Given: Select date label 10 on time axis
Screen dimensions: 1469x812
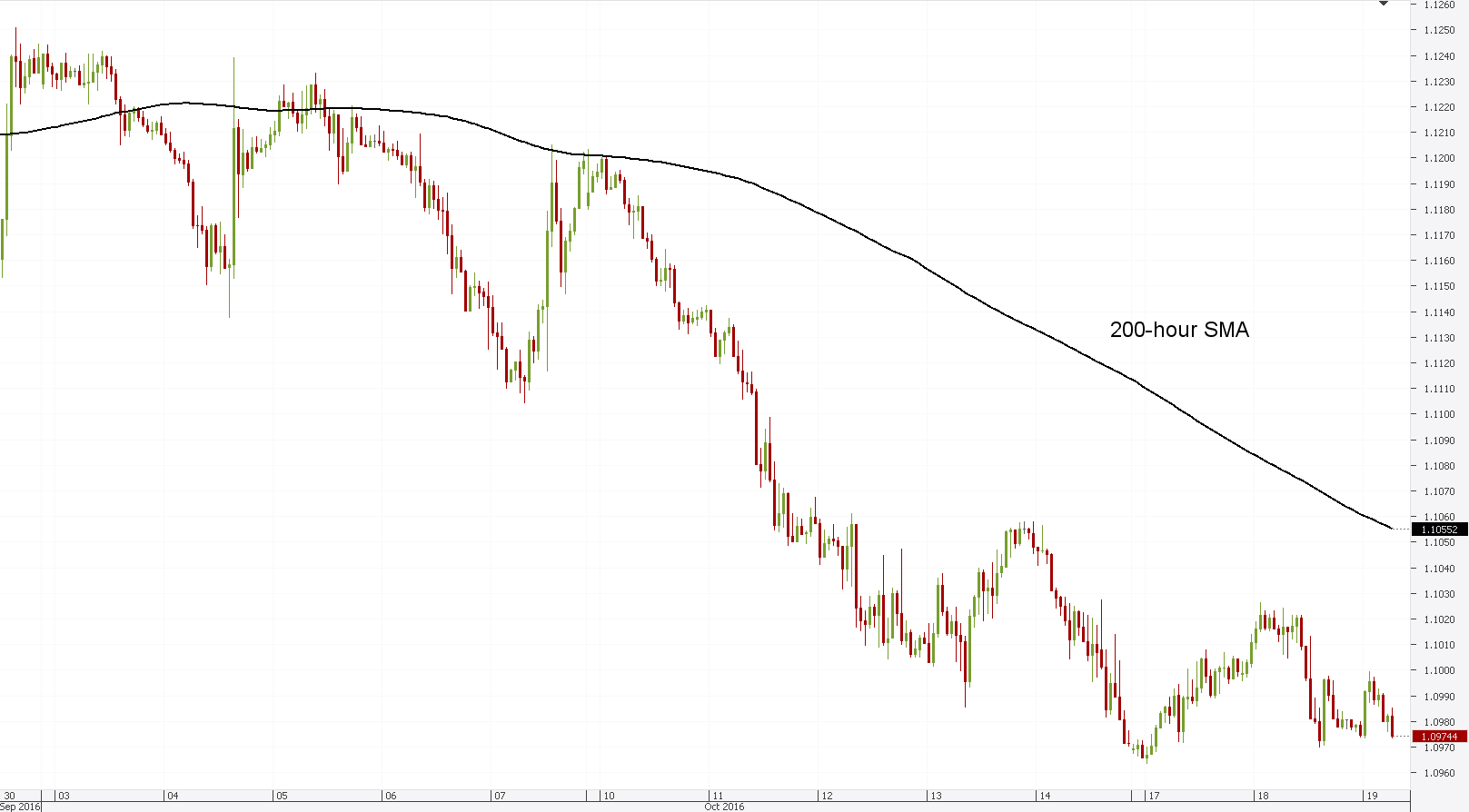Looking at the screenshot, I should click(x=609, y=796).
